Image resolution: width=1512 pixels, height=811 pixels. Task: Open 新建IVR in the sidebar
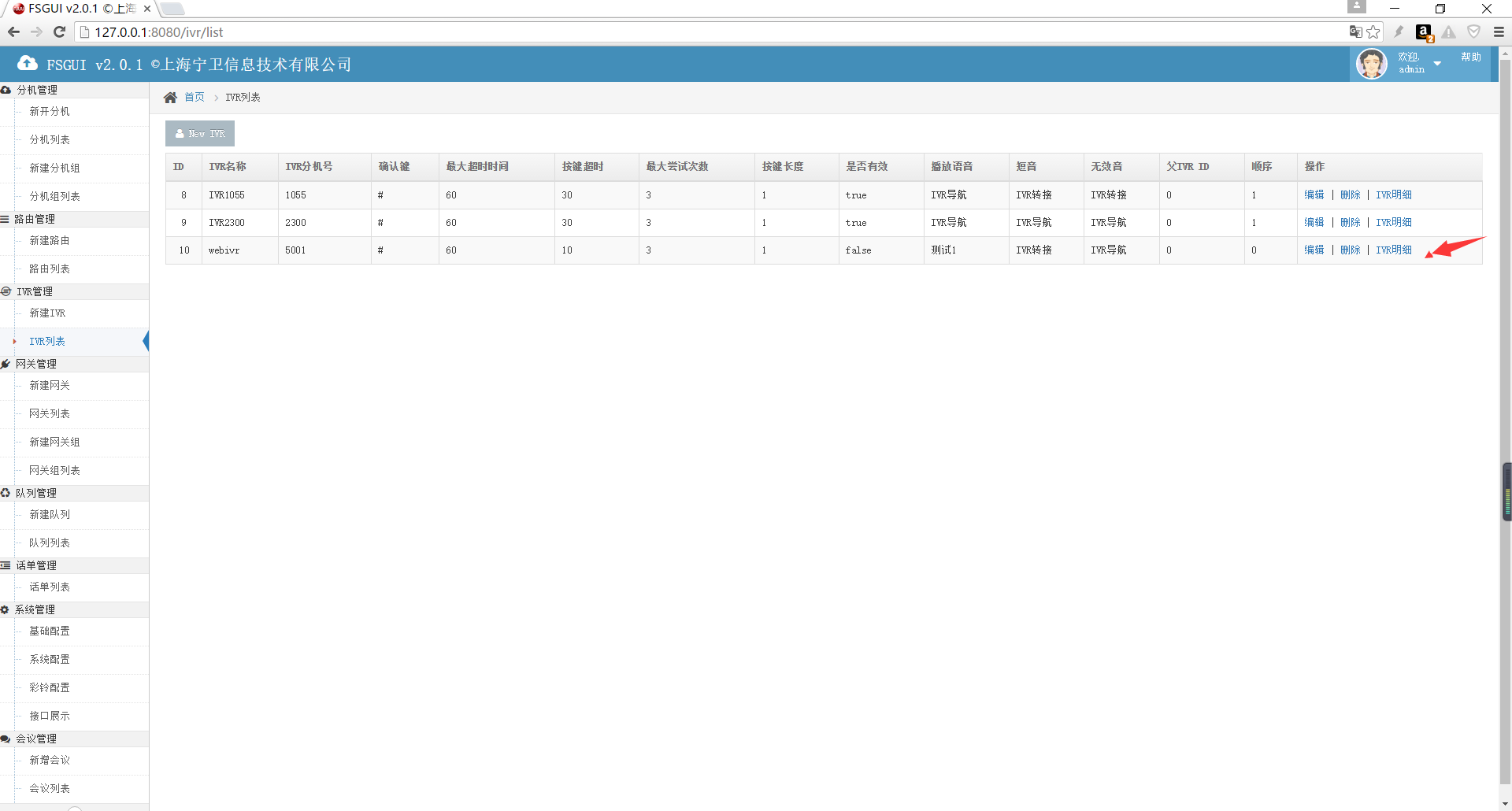tap(47, 313)
